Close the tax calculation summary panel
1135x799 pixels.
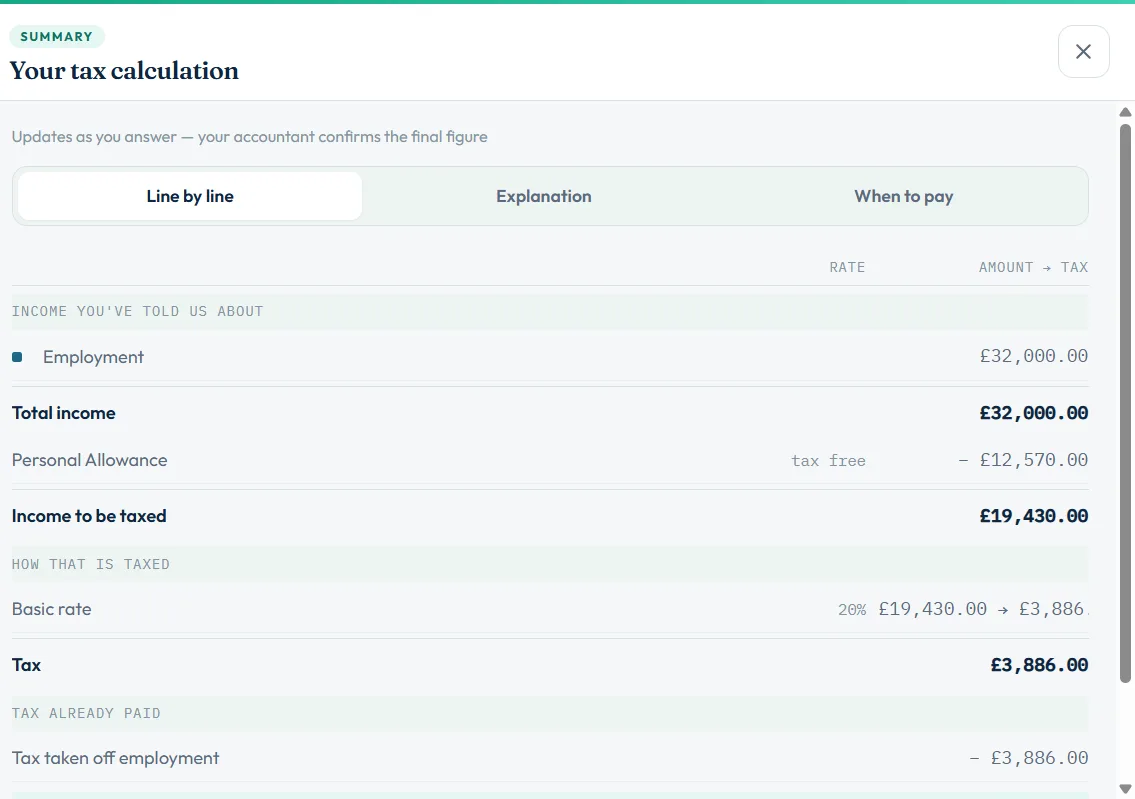click(x=1083, y=51)
